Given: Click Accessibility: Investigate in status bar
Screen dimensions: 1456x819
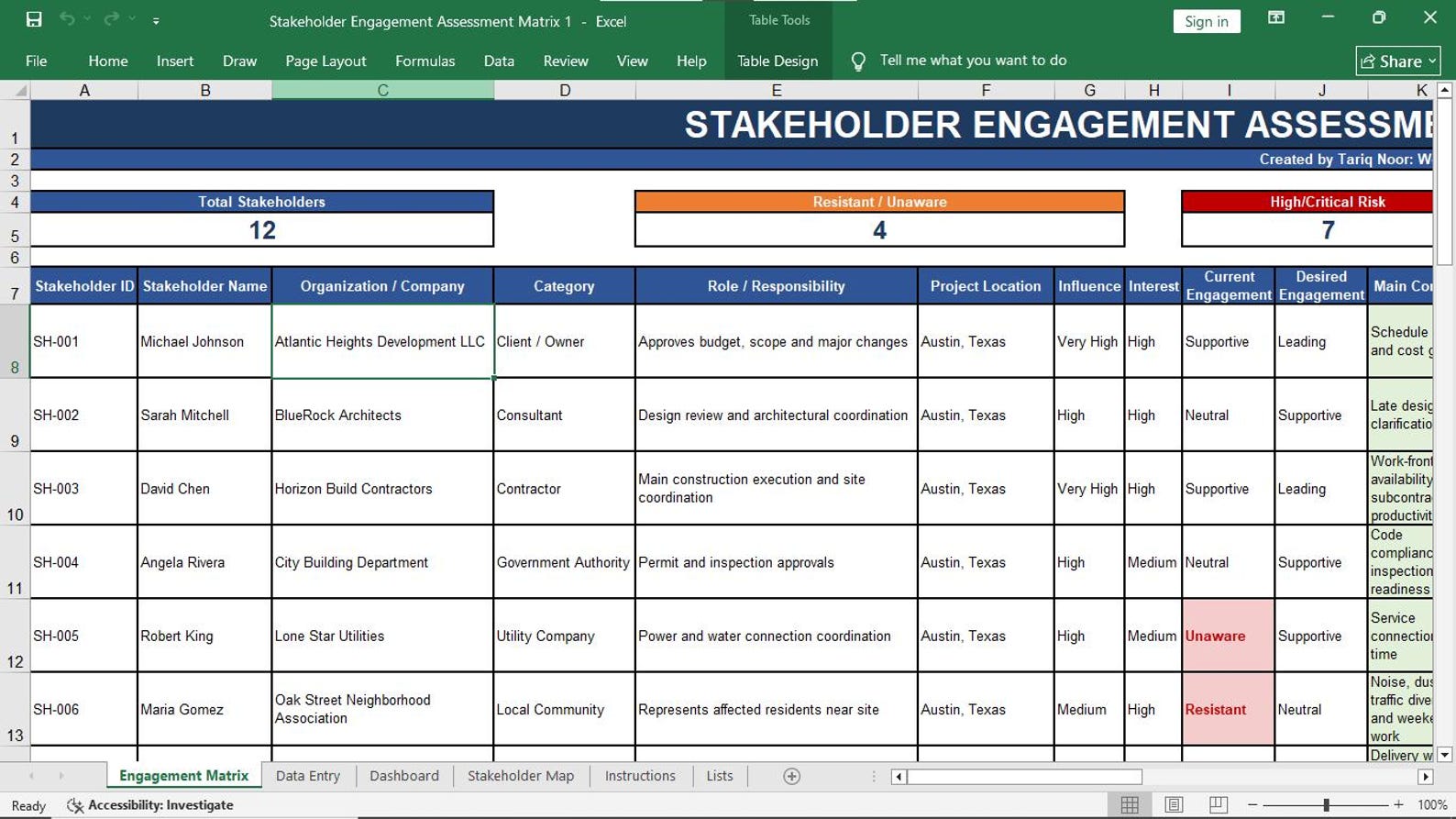Looking at the screenshot, I should pyautogui.click(x=150, y=805).
